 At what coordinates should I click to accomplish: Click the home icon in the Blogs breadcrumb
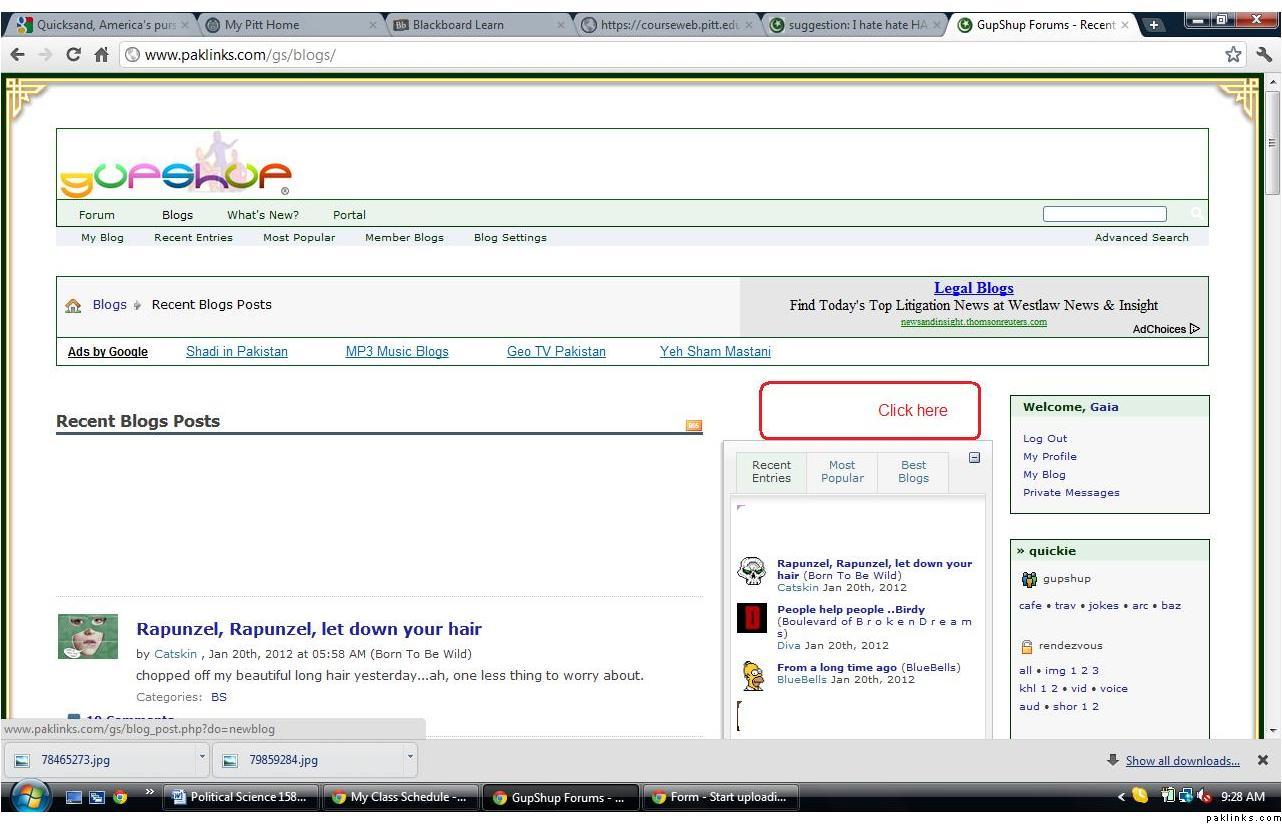pyautogui.click(x=73, y=306)
